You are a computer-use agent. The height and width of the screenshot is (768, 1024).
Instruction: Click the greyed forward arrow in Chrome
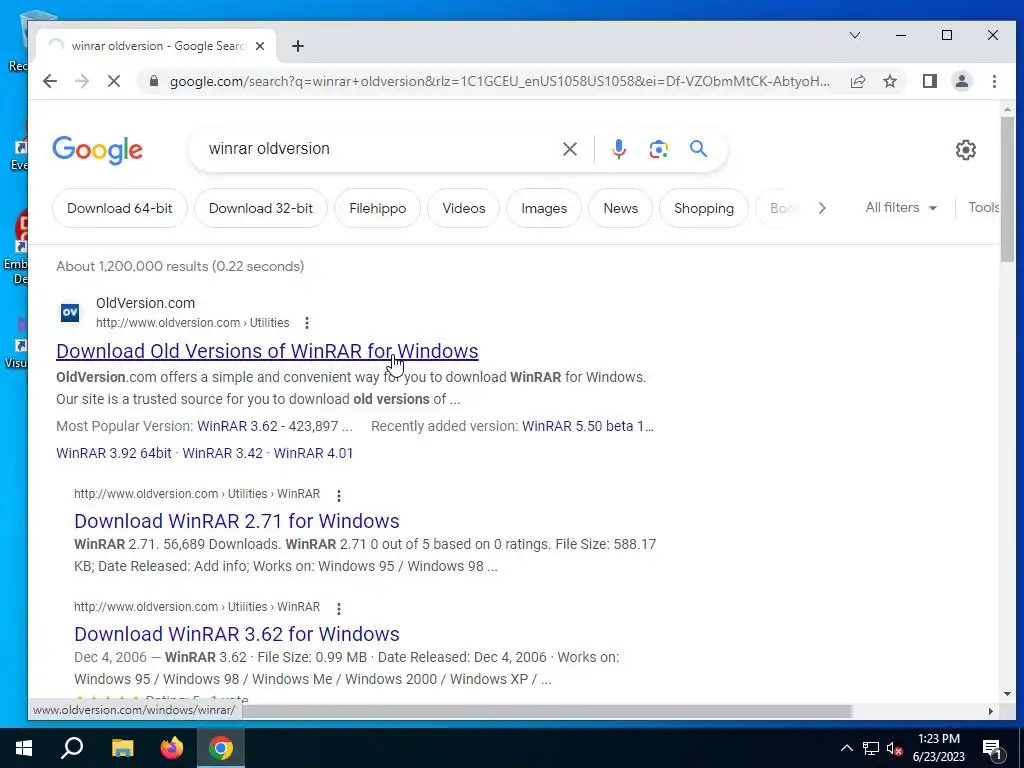tap(82, 81)
